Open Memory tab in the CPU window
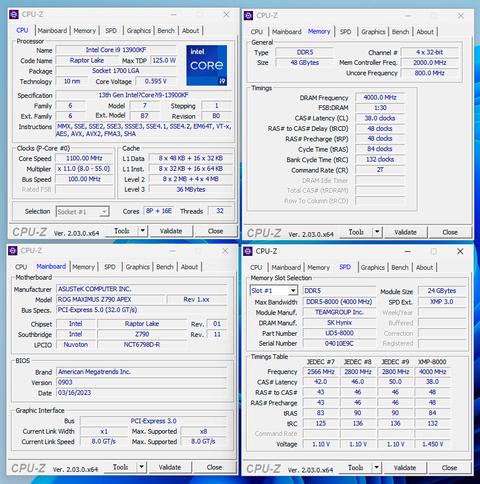The width and height of the screenshot is (480, 484). 85,31
